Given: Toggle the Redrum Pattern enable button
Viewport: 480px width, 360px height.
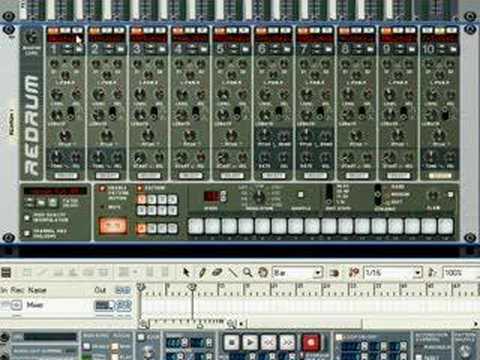Looking at the screenshot, I should (140, 188).
